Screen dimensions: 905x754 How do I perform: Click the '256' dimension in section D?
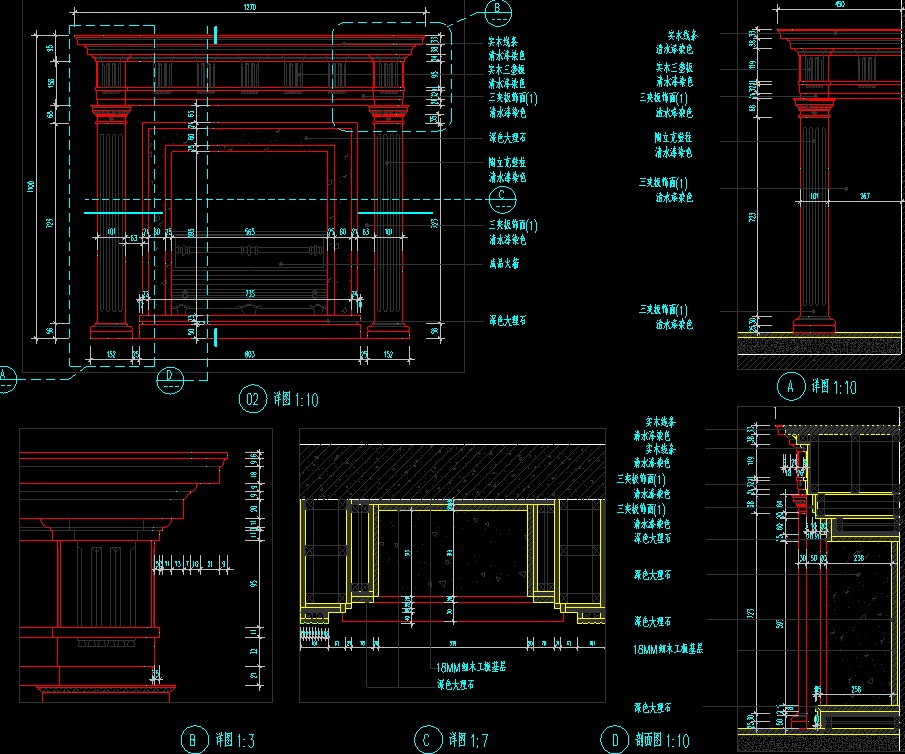click(857, 689)
